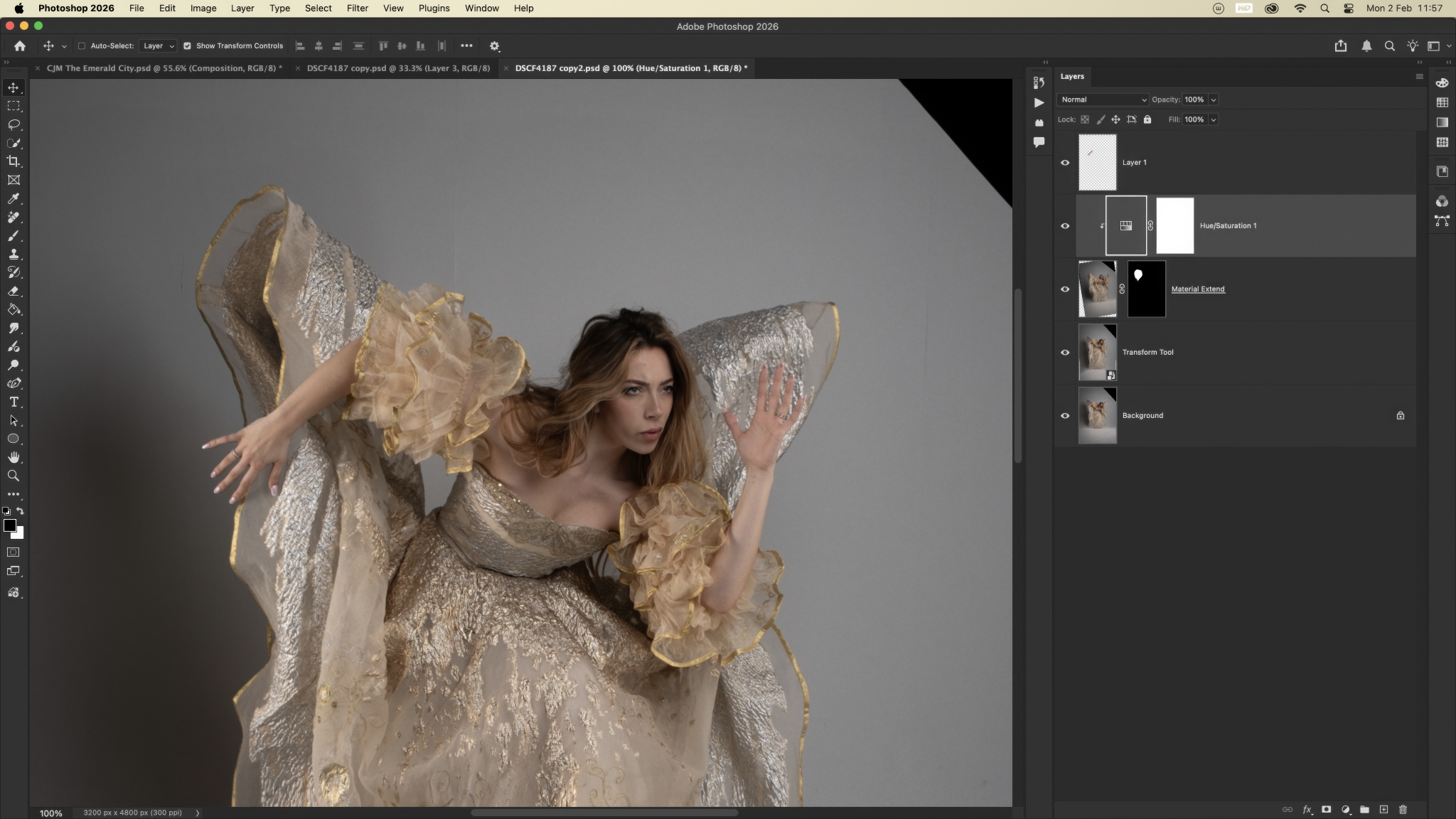Switch to CJM The Emerald City.psd tab
Viewport: 1456px width, 819px height.
pos(164,68)
